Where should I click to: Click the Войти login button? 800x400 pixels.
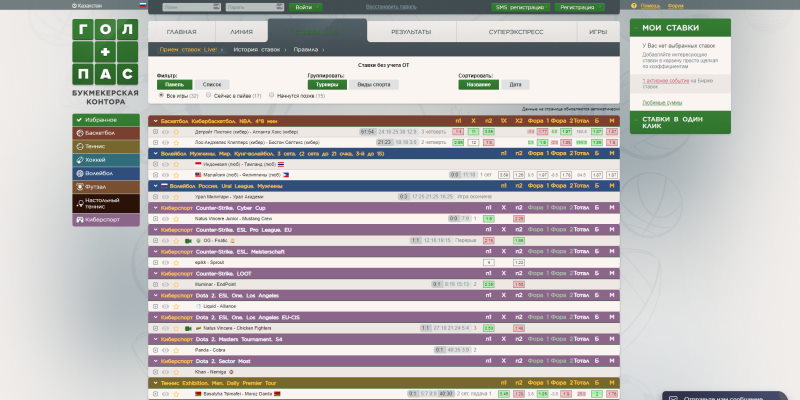click(x=306, y=7)
